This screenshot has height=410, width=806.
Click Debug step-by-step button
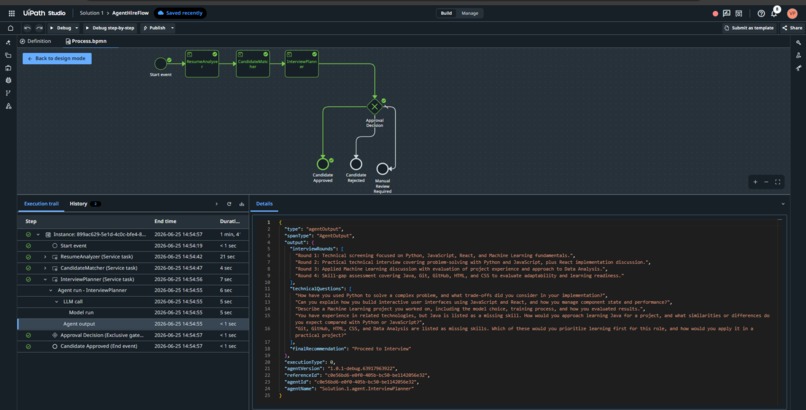click(x=109, y=28)
